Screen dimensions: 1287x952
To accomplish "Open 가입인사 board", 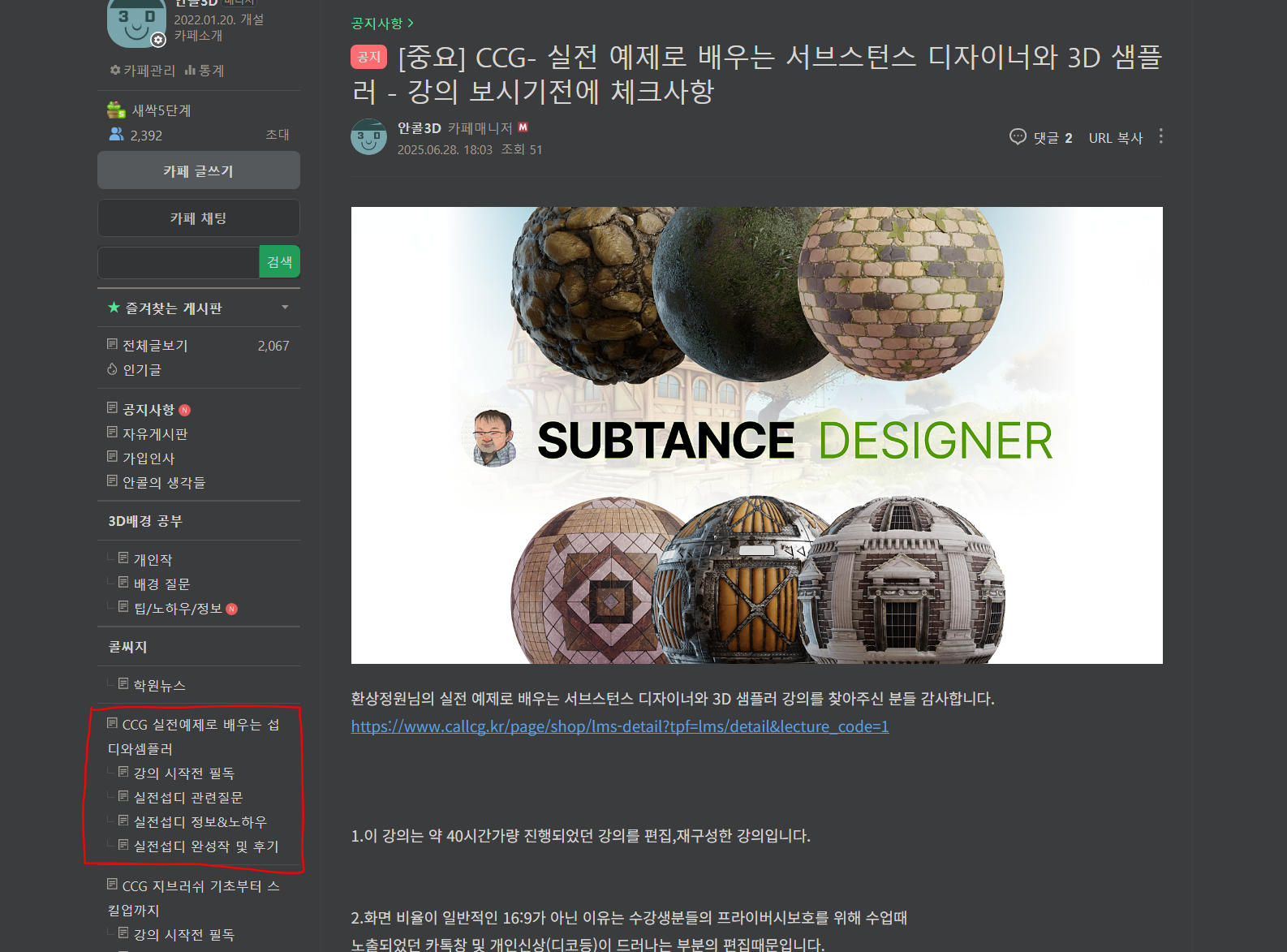I will [x=148, y=459].
